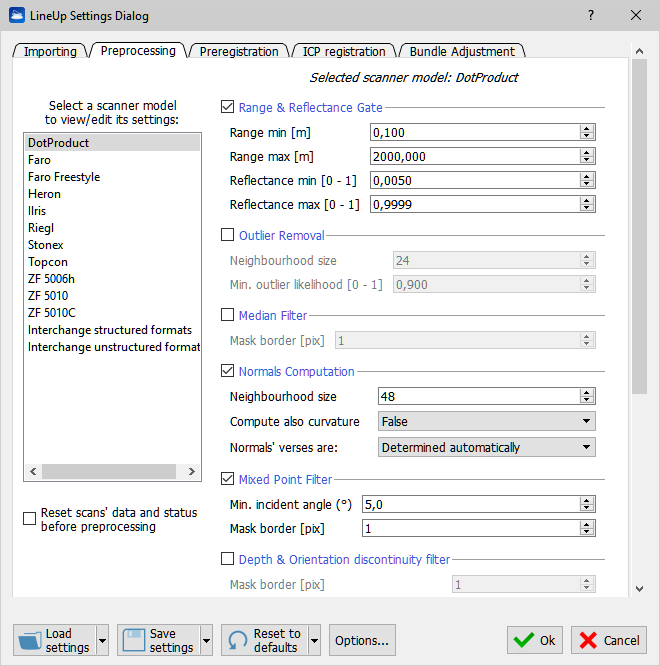Viewport: 660px width, 666px height.
Task: Click the Min. incident angle spinner arrows
Action: [x=587, y=504]
